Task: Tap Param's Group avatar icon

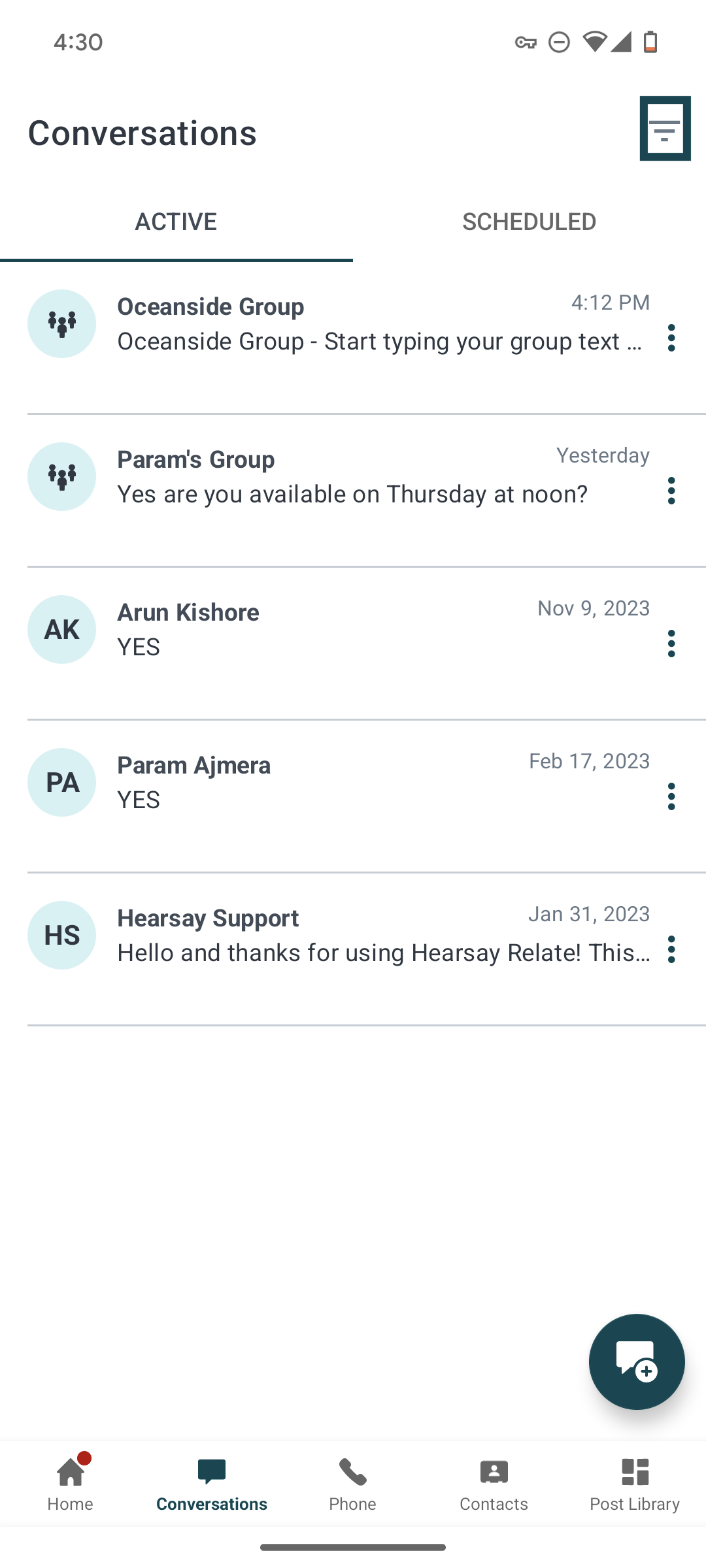Action: (x=61, y=476)
